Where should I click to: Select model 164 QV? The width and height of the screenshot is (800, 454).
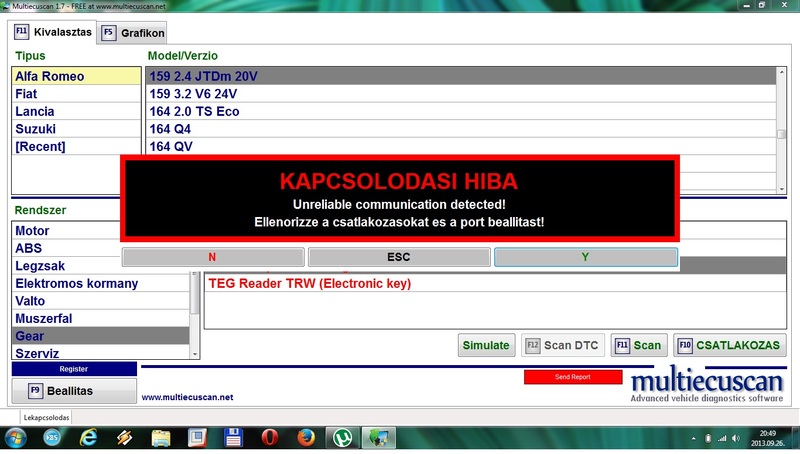point(462,146)
